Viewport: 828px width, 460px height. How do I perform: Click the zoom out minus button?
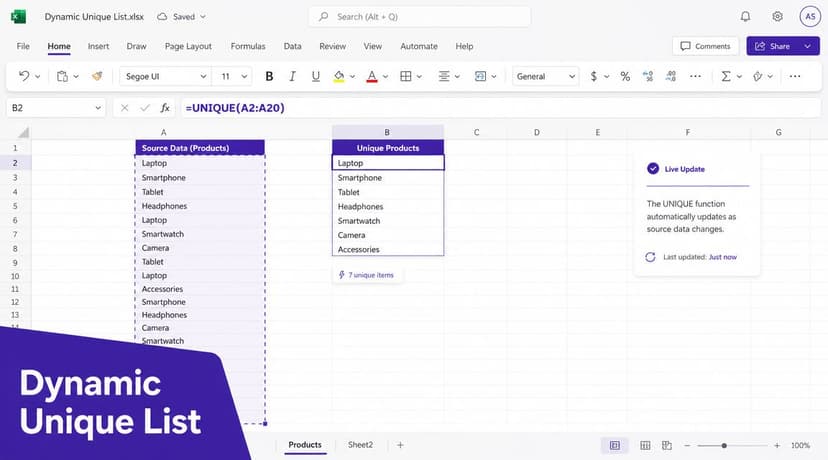click(x=687, y=445)
